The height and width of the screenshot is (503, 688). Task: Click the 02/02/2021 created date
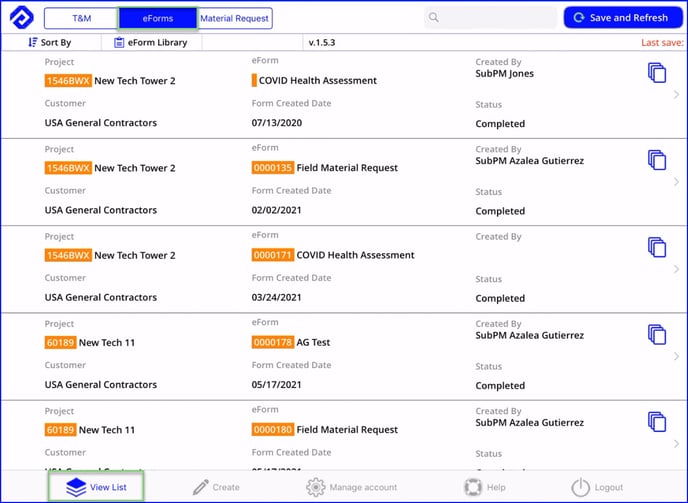(x=276, y=210)
